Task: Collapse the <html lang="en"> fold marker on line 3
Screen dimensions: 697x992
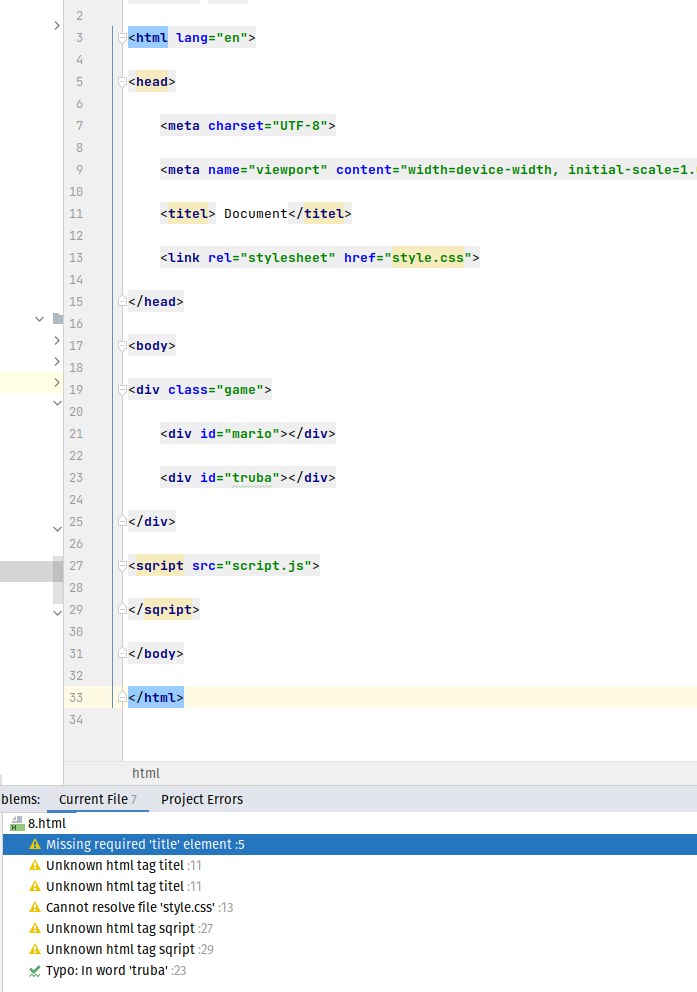Action: (122, 38)
